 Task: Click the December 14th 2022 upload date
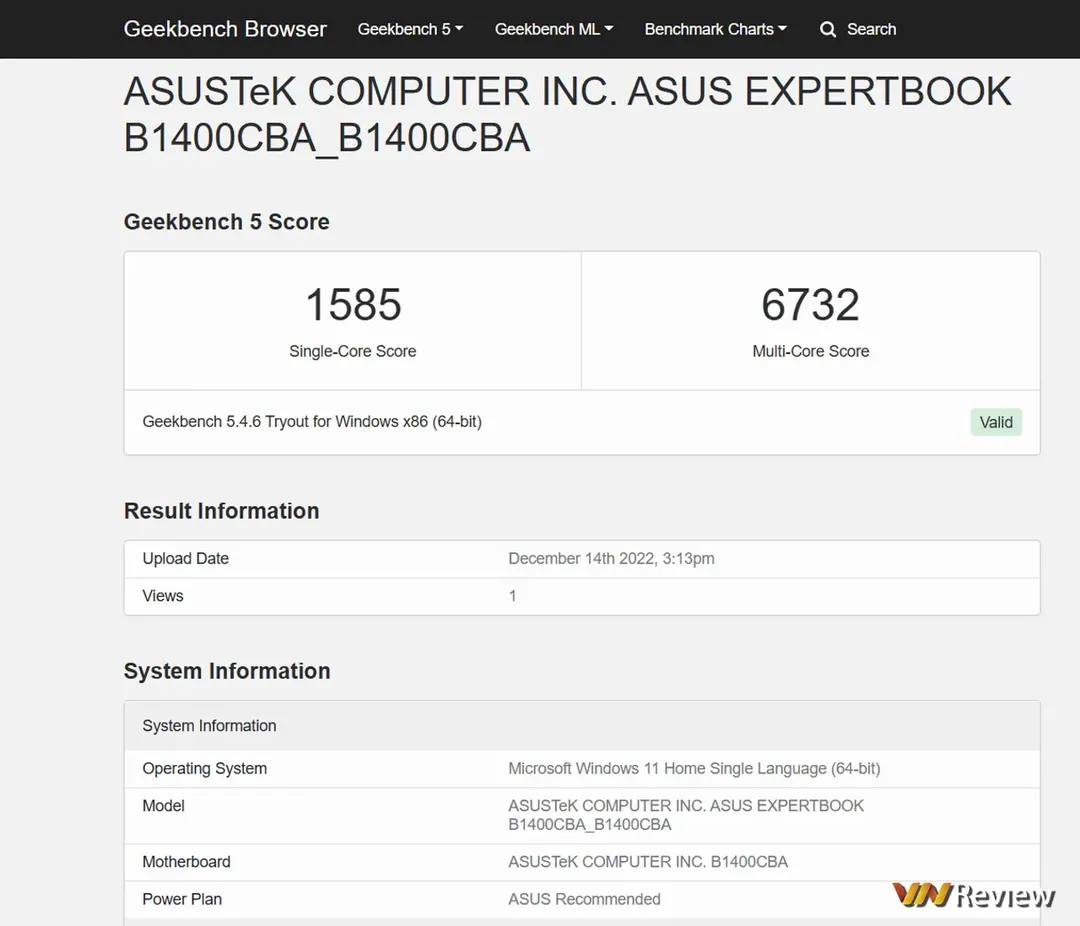click(611, 558)
